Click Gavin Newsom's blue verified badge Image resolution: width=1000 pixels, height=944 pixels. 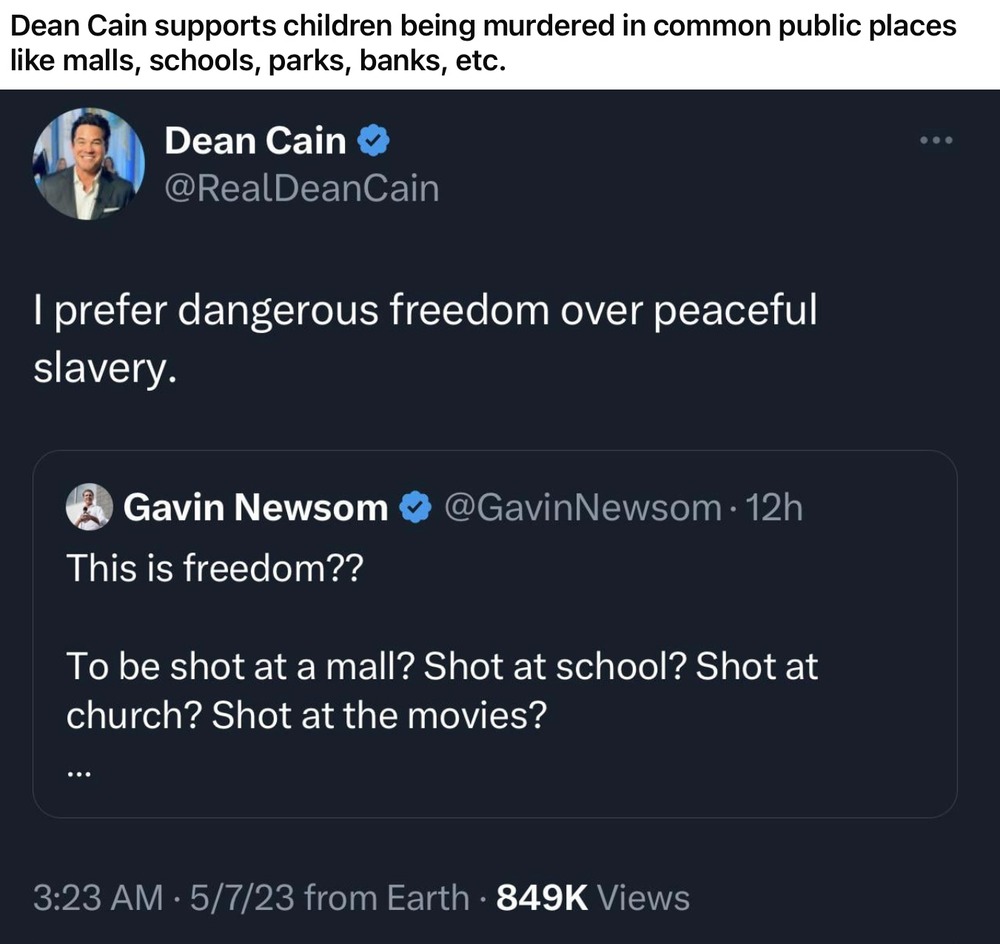pos(413,509)
